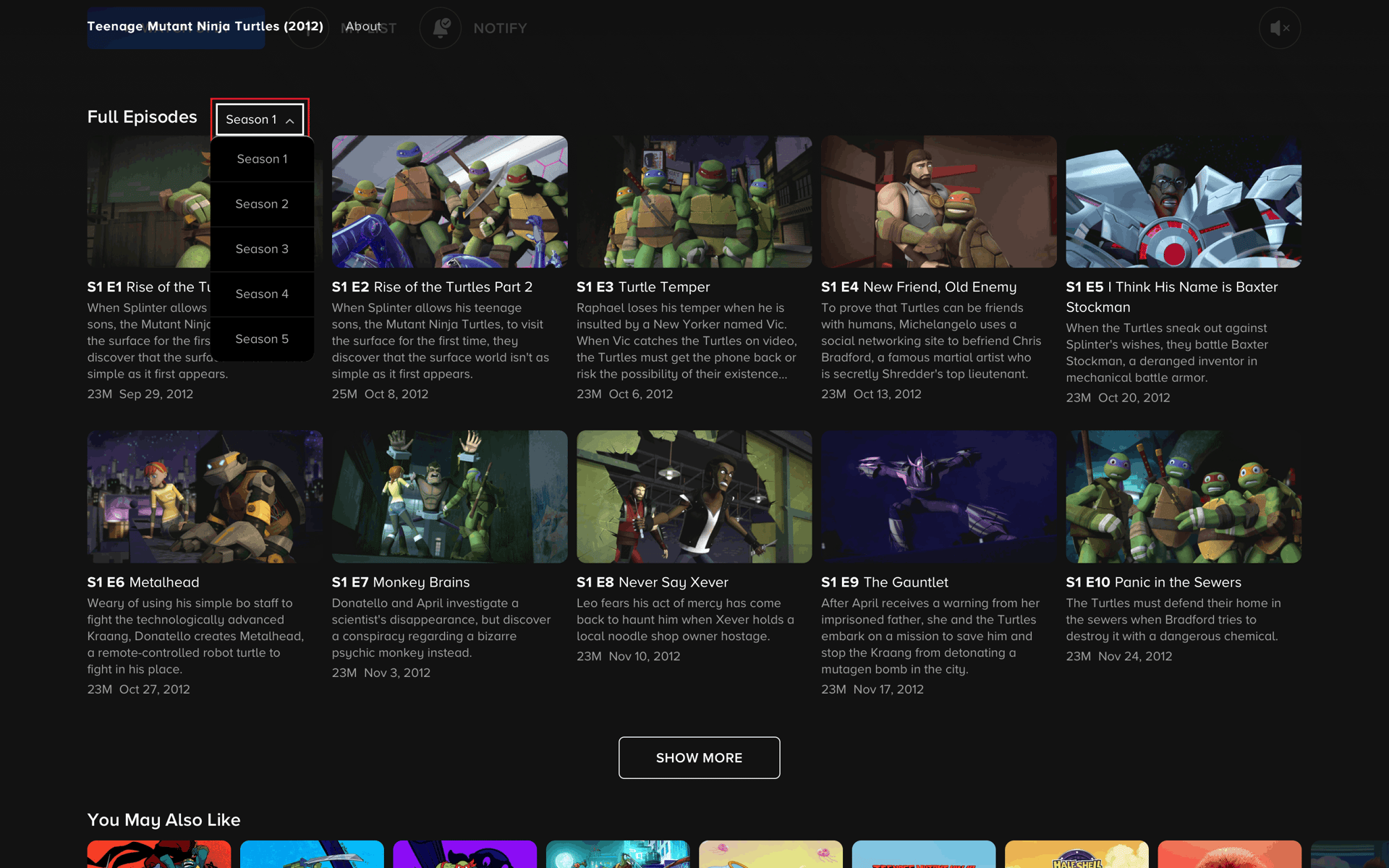
Task: Pick Season 4 from the list
Action: pos(262,294)
